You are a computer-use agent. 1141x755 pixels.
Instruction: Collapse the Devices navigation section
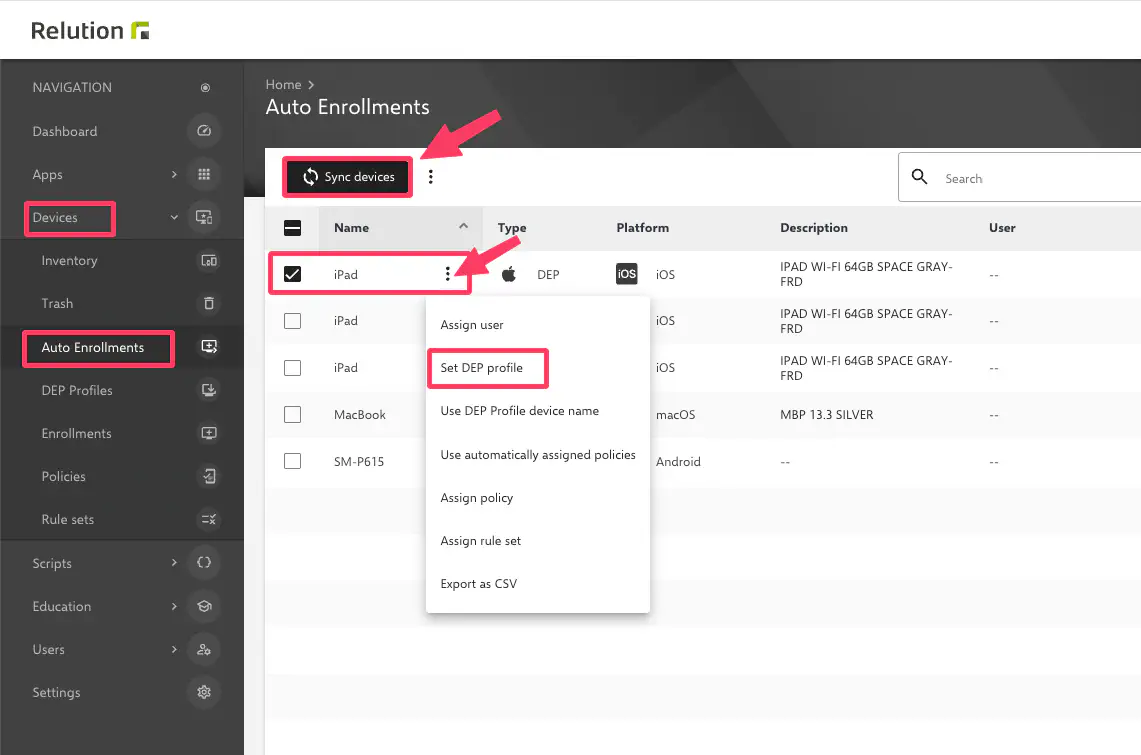click(x=174, y=217)
